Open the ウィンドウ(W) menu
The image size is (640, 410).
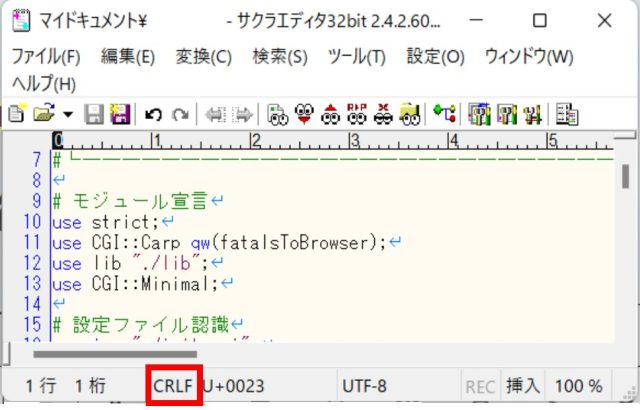click(529, 57)
